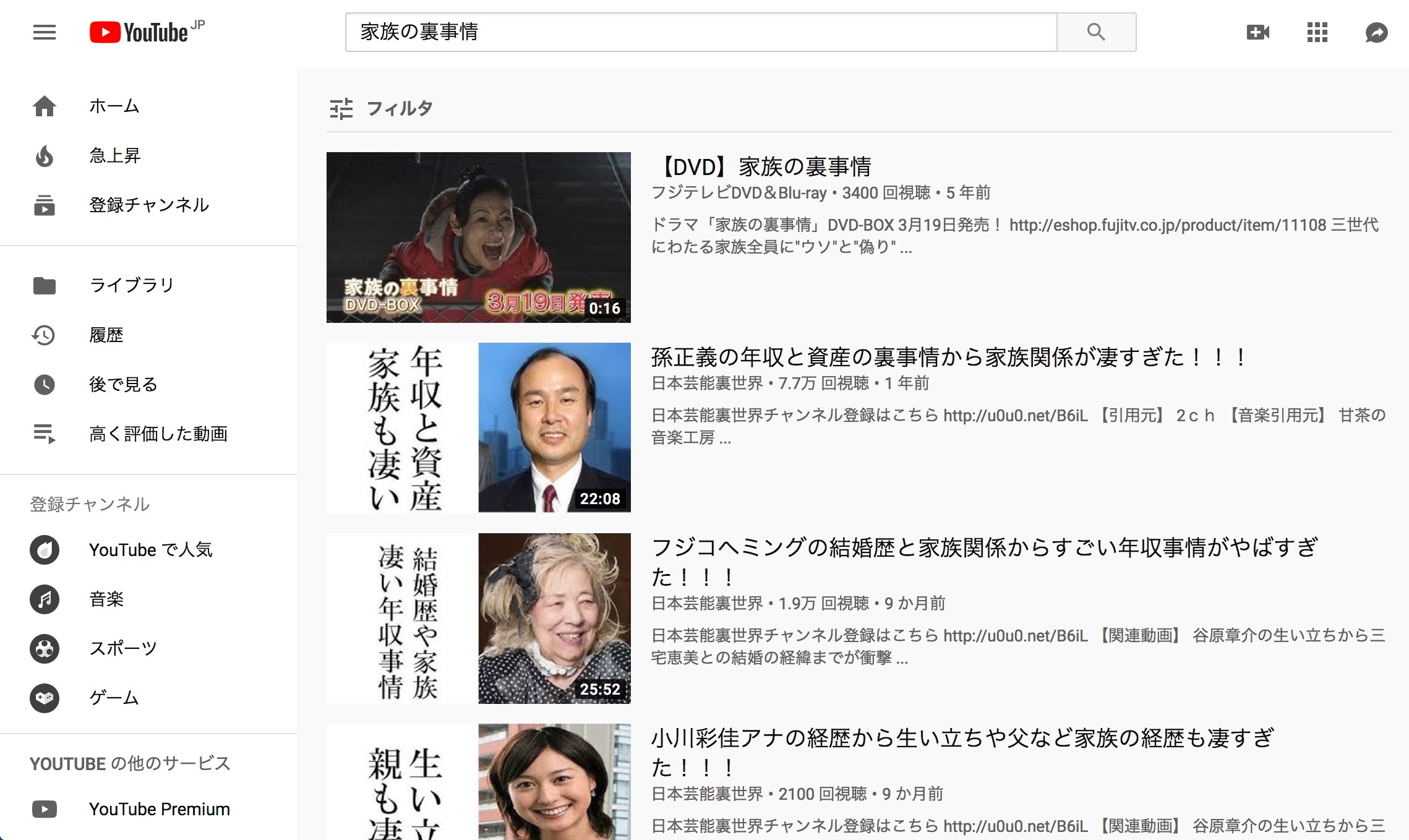Image resolution: width=1409 pixels, height=840 pixels.
Task: Open 高く評価した動画 playlist
Action: click(158, 434)
